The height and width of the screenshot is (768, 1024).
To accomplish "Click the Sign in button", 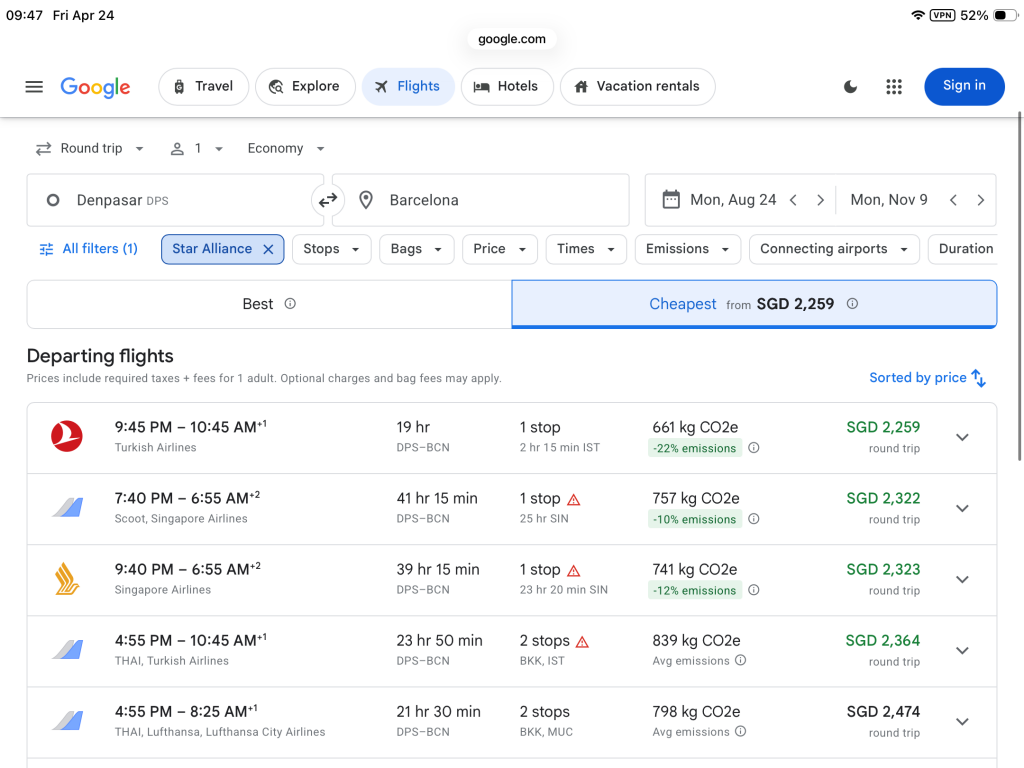I will coord(964,86).
